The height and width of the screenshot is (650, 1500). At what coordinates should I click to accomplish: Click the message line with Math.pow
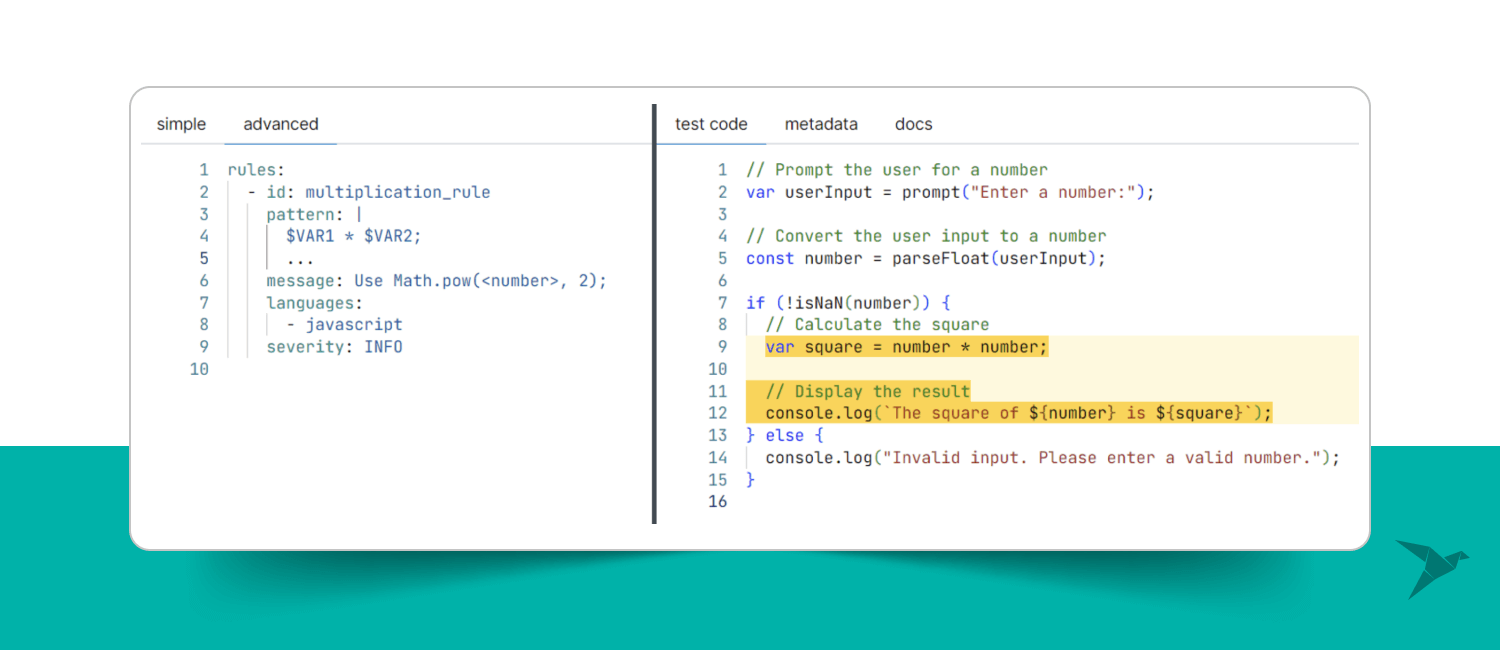[x=436, y=281]
